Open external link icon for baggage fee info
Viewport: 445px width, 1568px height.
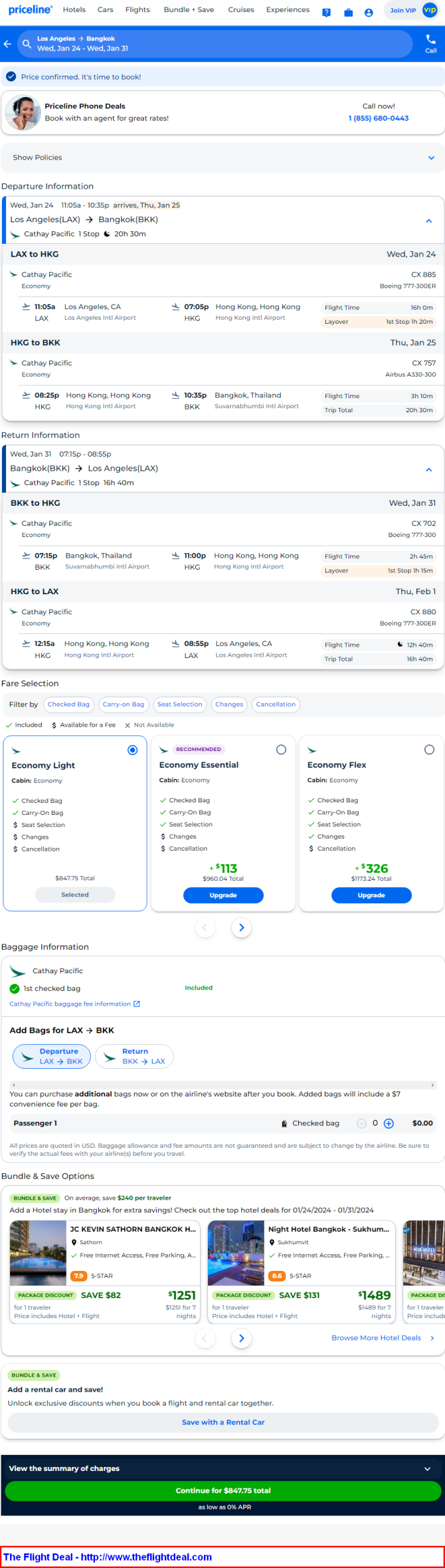[x=137, y=1004]
